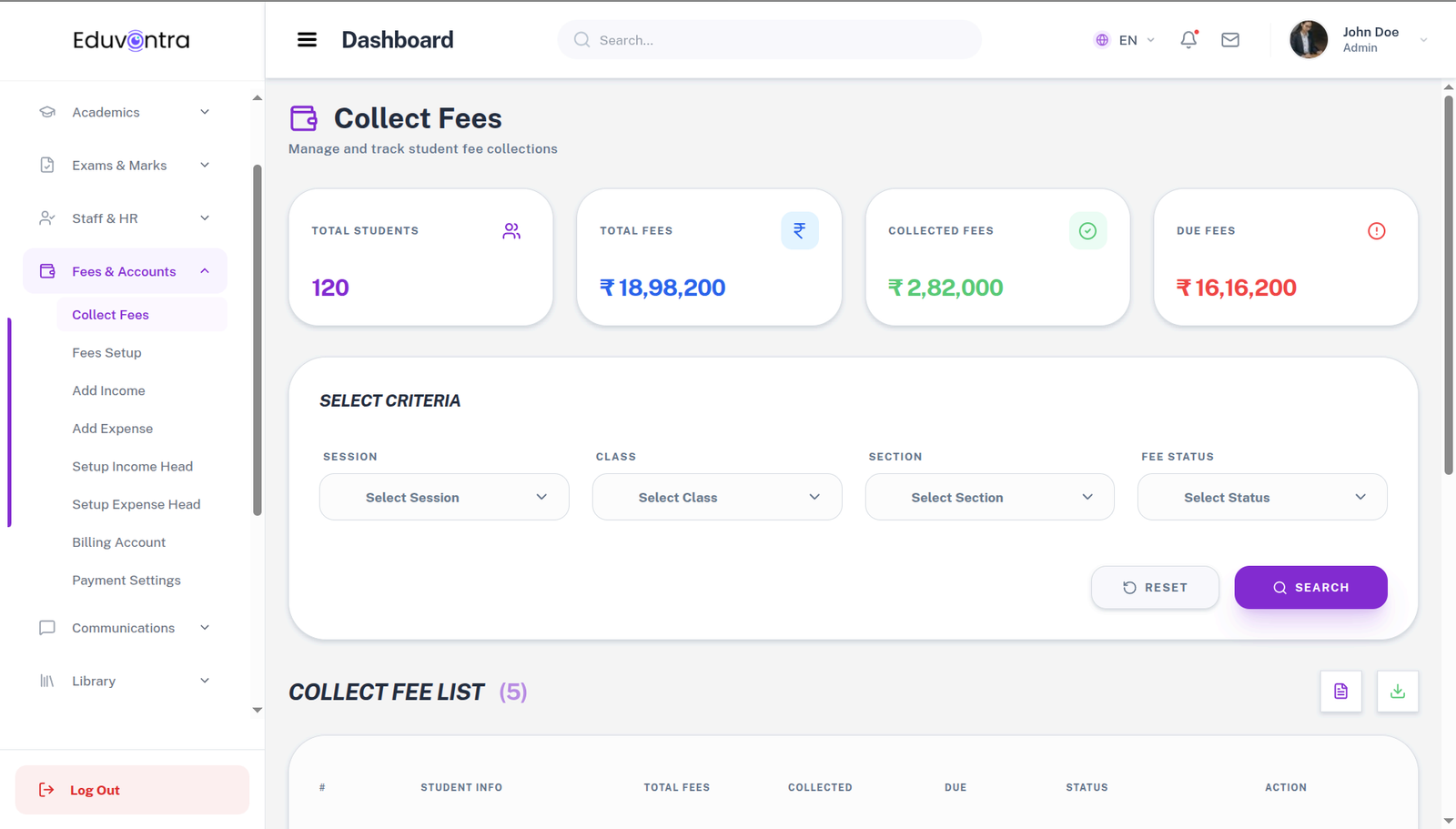The image size is (1456, 829).
Task: Click the Academics graduation cap icon
Action: (x=47, y=112)
